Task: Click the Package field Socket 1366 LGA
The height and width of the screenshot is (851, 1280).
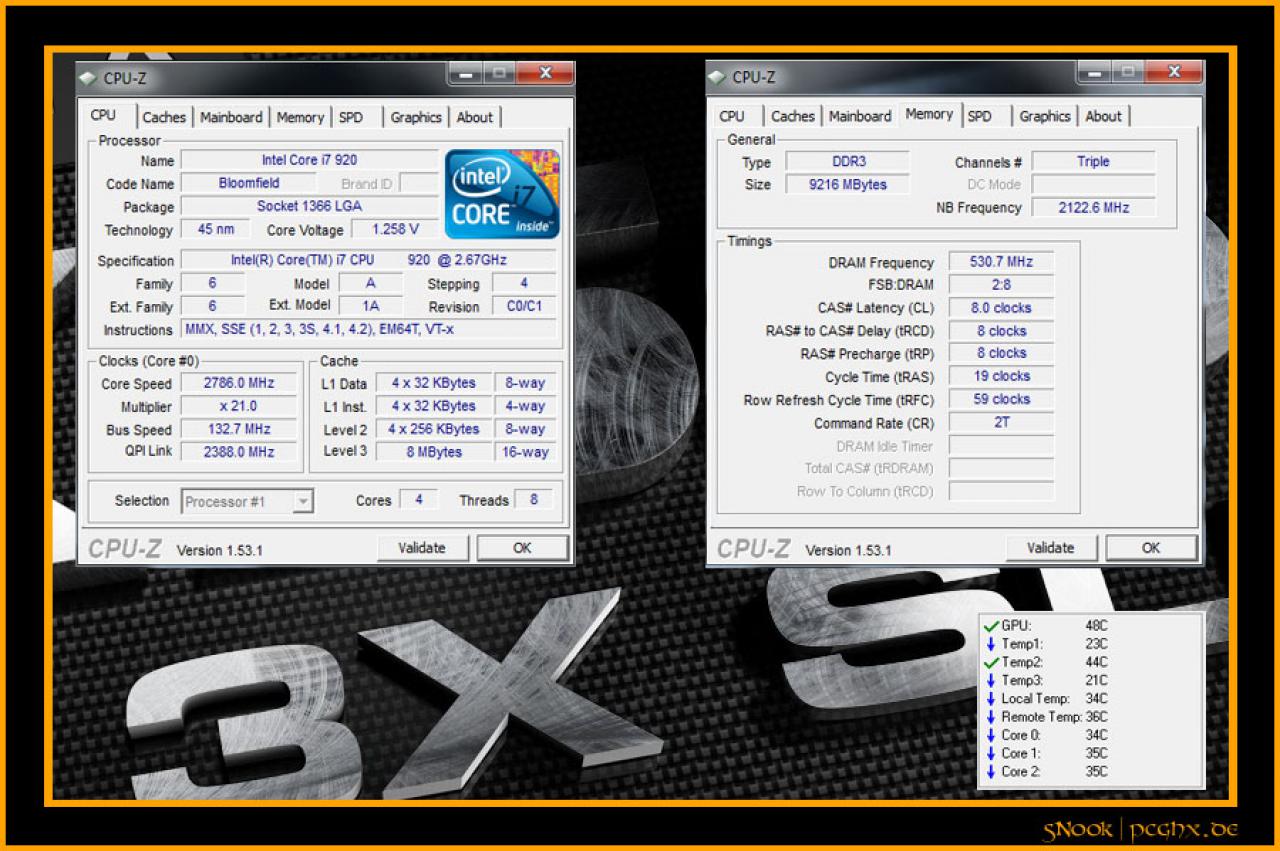Action: (x=309, y=206)
